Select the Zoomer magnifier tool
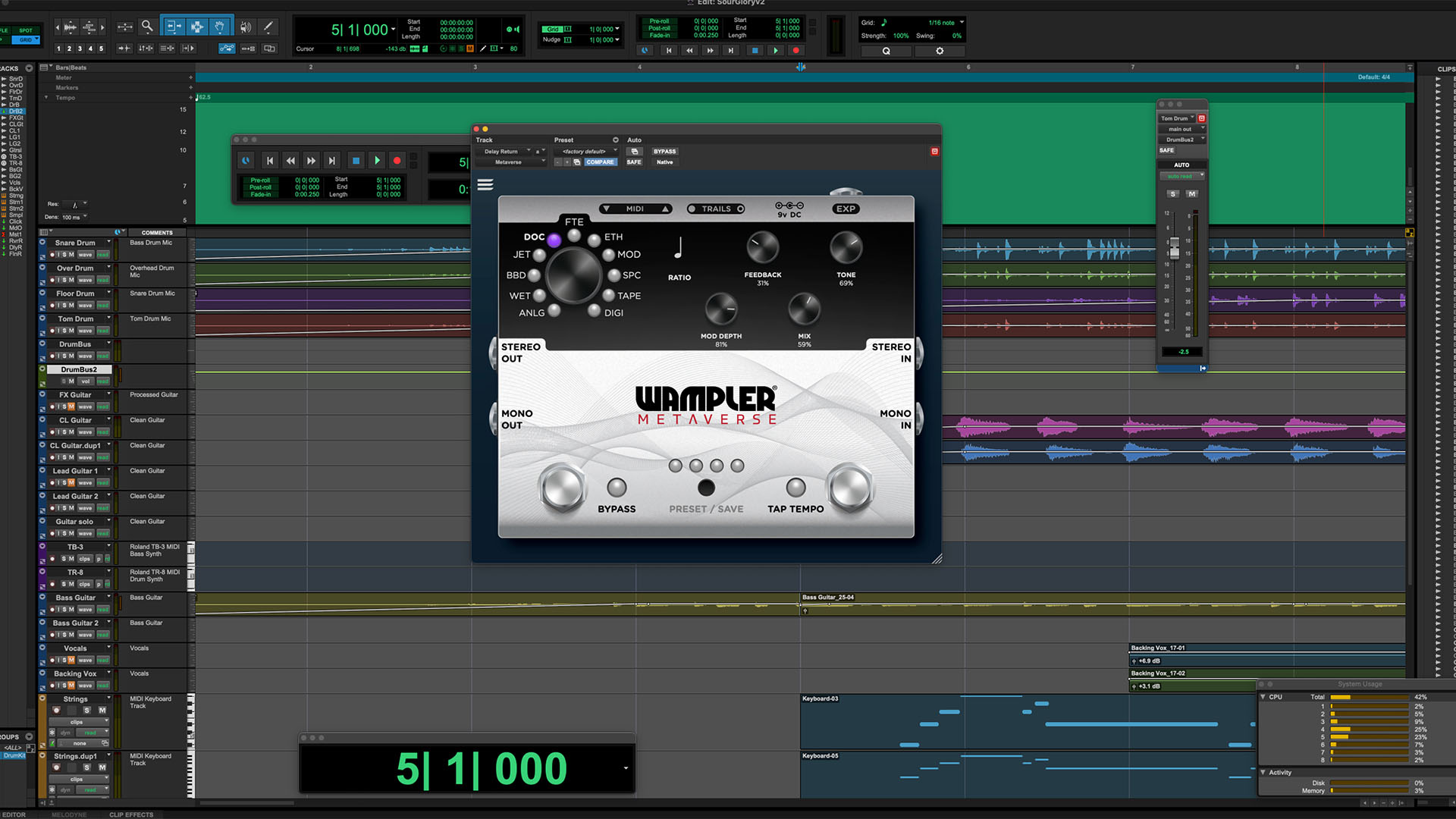The image size is (1456, 819). click(x=147, y=27)
